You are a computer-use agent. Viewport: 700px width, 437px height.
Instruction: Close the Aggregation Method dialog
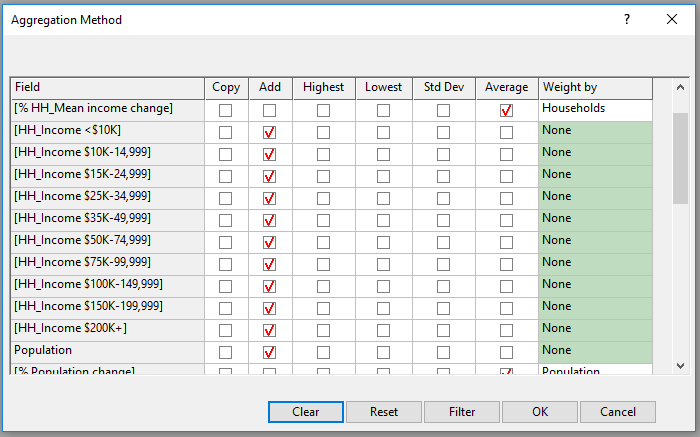coord(672,19)
